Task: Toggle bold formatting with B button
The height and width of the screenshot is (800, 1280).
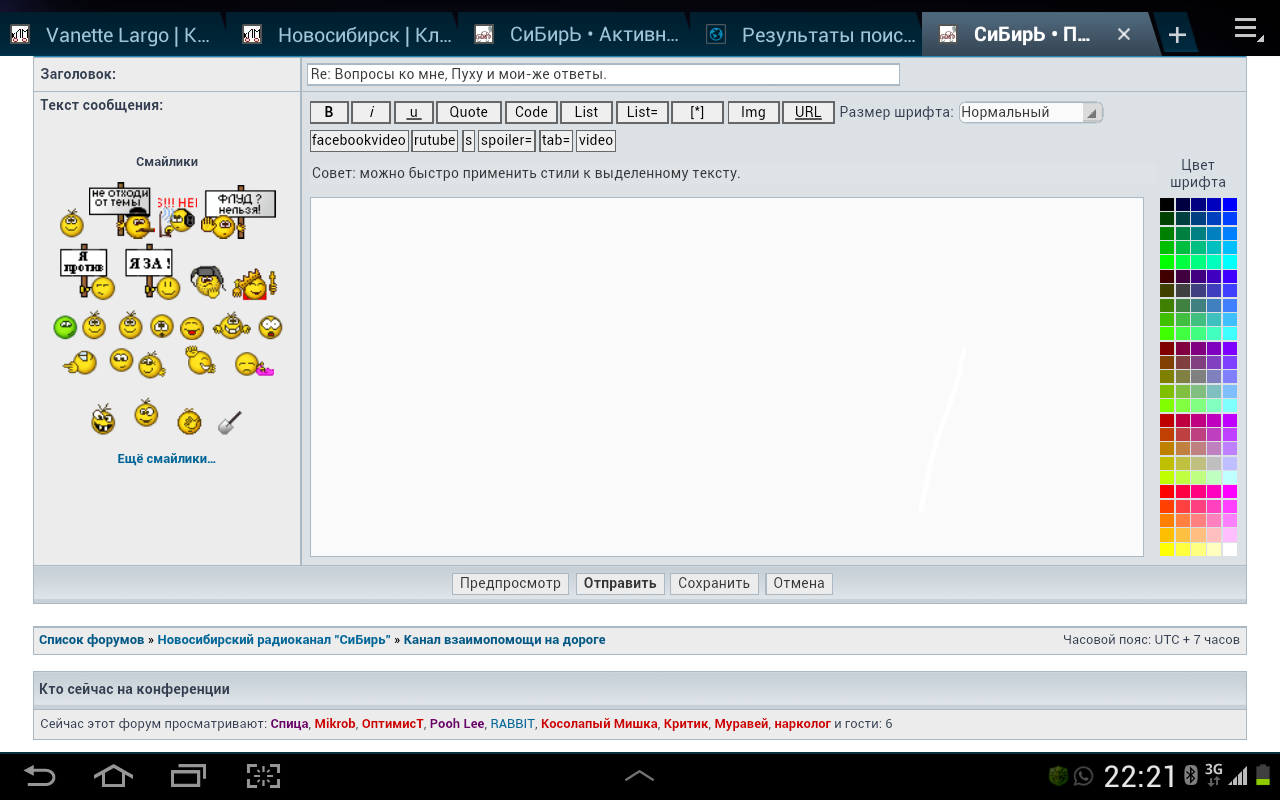Action: 329,112
